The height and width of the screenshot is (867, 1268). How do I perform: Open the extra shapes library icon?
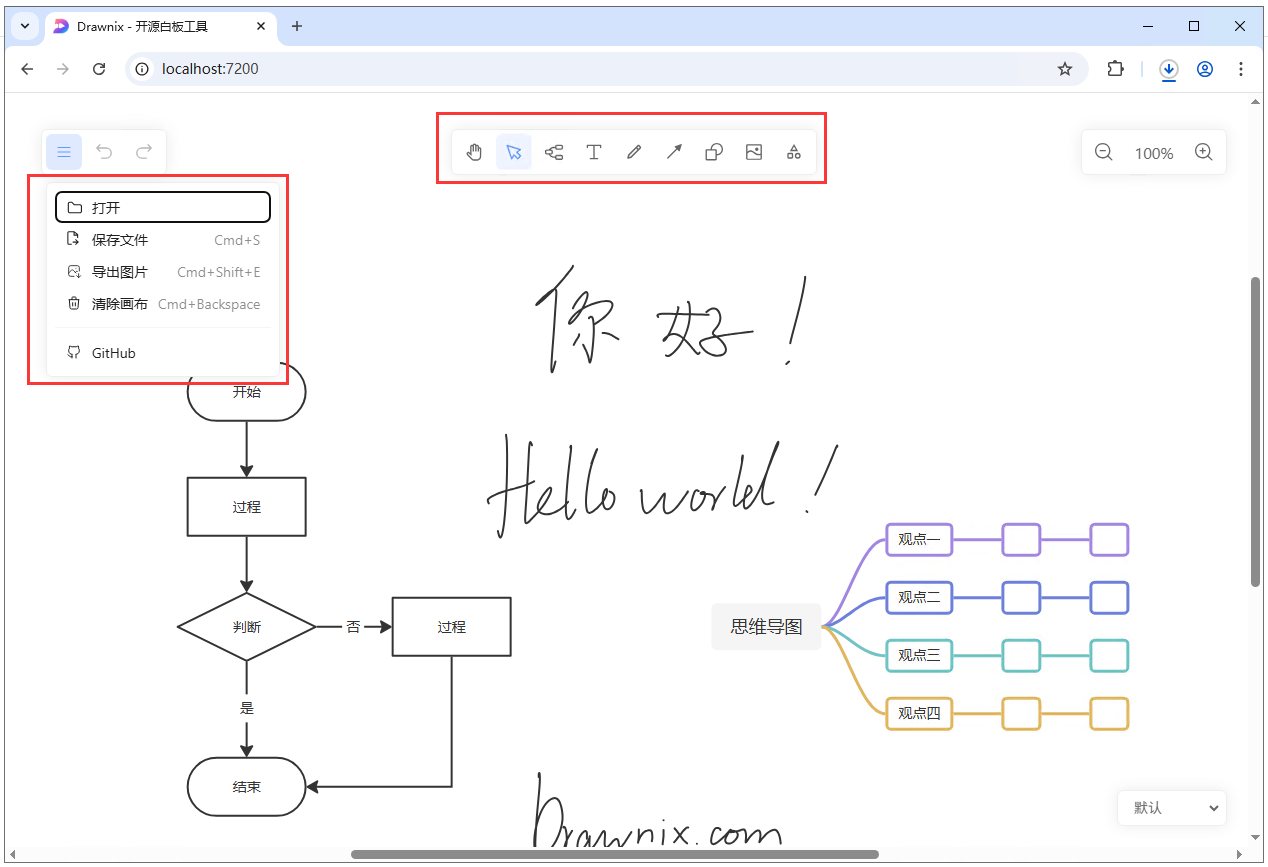pos(794,152)
